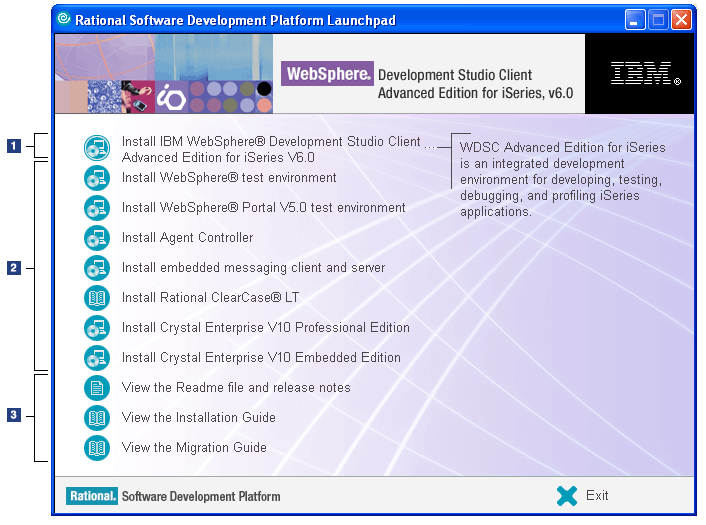Viewport: 706px width, 525px height.
Task: Click the blue X icon next to Exit
Action: tap(566, 496)
